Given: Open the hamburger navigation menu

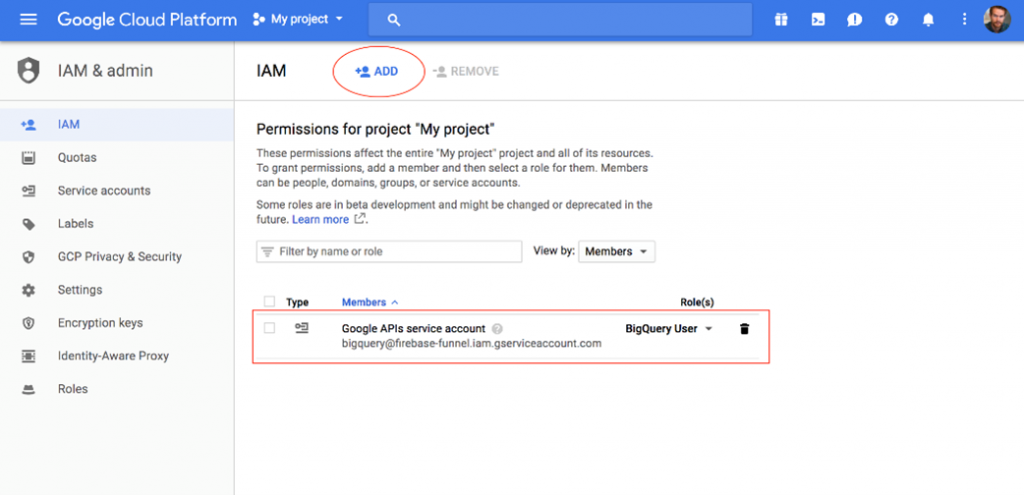Looking at the screenshot, I should click(x=28, y=20).
